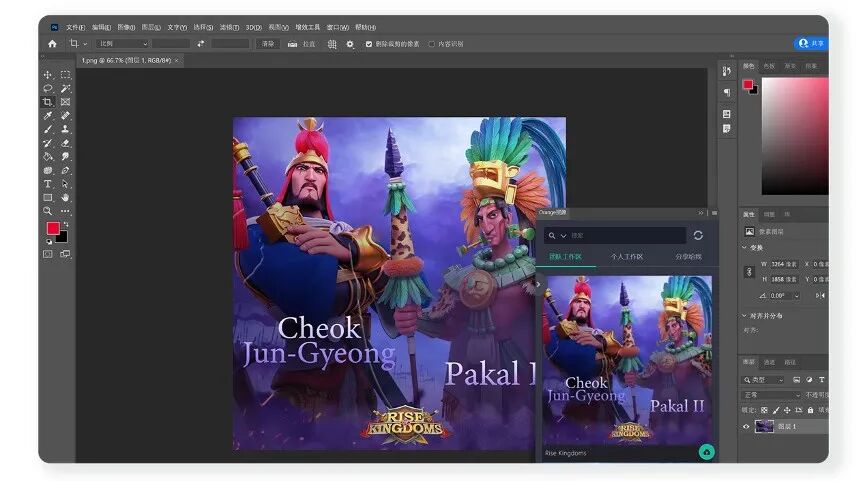Viewport: 866px width, 481px height.
Task: Select the Zoom tool
Action: 47,211
